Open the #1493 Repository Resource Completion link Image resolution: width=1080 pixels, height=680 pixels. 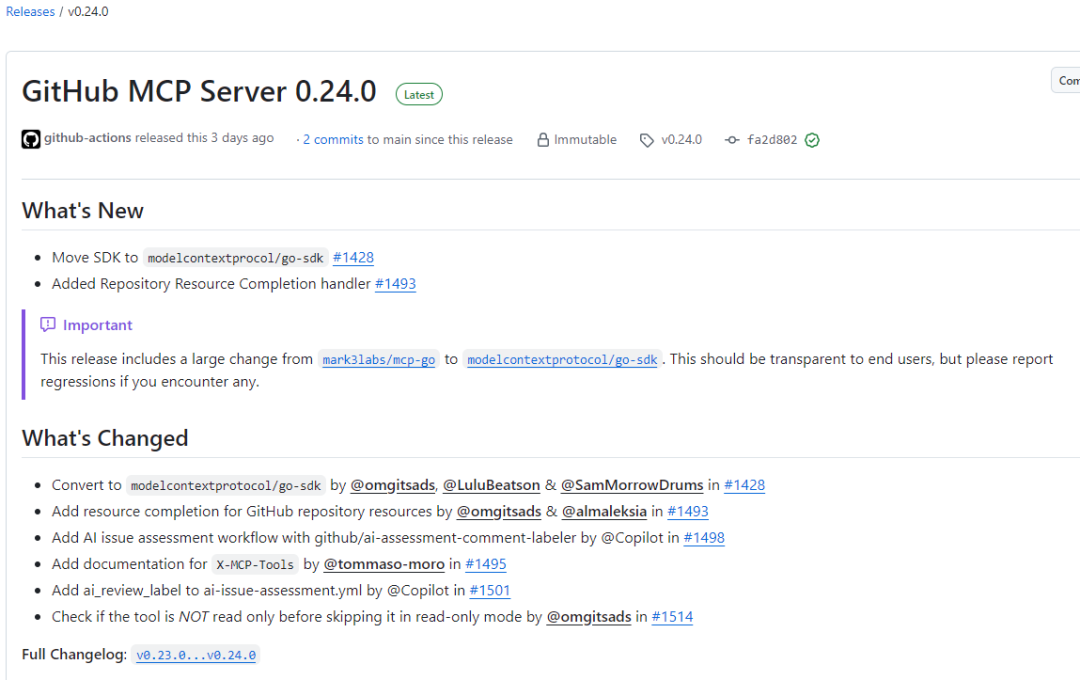pos(396,284)
